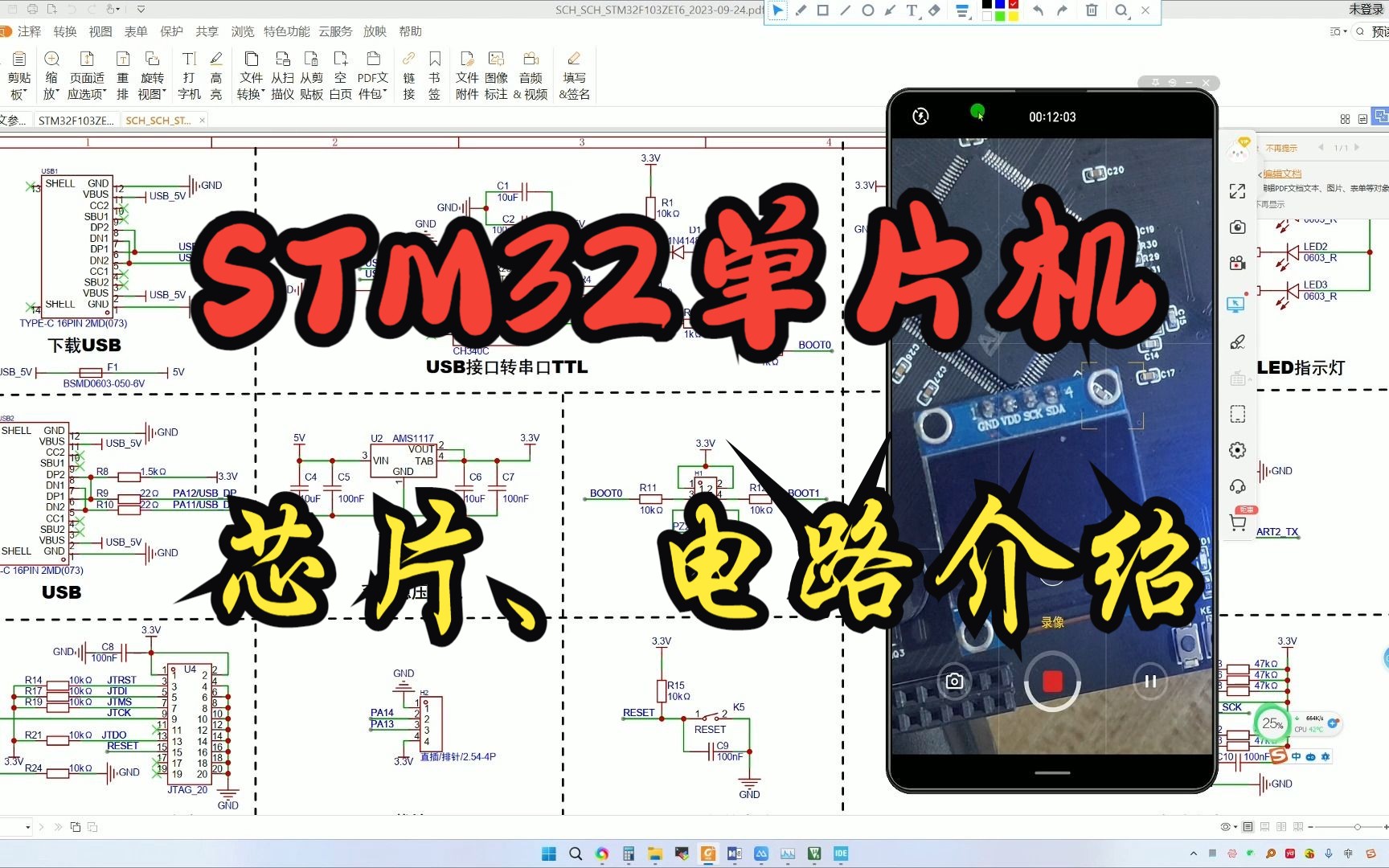Image resolution: width=1389 pixels, height=868 pixels.
Task: Open line thickness options in annotation bar
Action: (x=962, y=10)
